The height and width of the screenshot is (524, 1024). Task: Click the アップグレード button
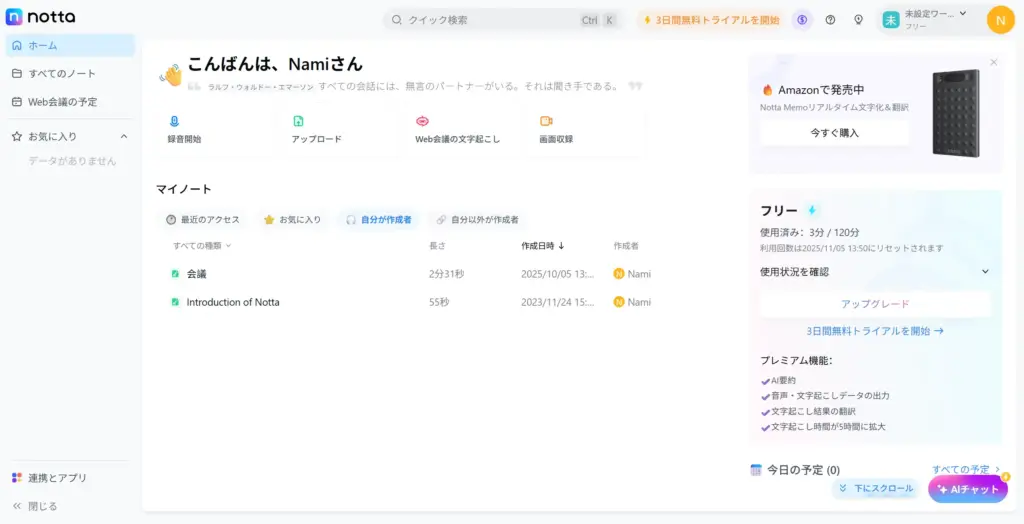pos(875,304)
